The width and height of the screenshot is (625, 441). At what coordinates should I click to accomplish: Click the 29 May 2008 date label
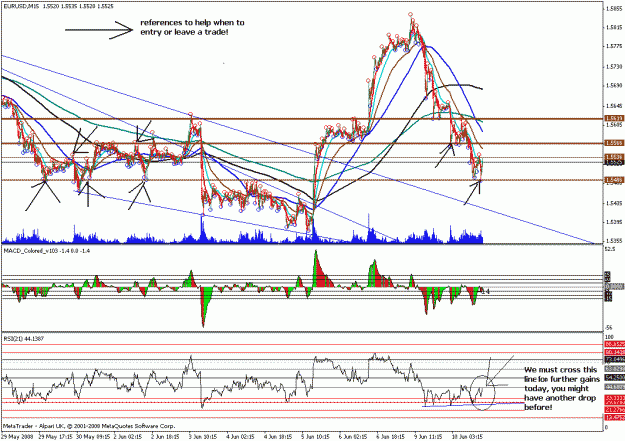[16, 437]
